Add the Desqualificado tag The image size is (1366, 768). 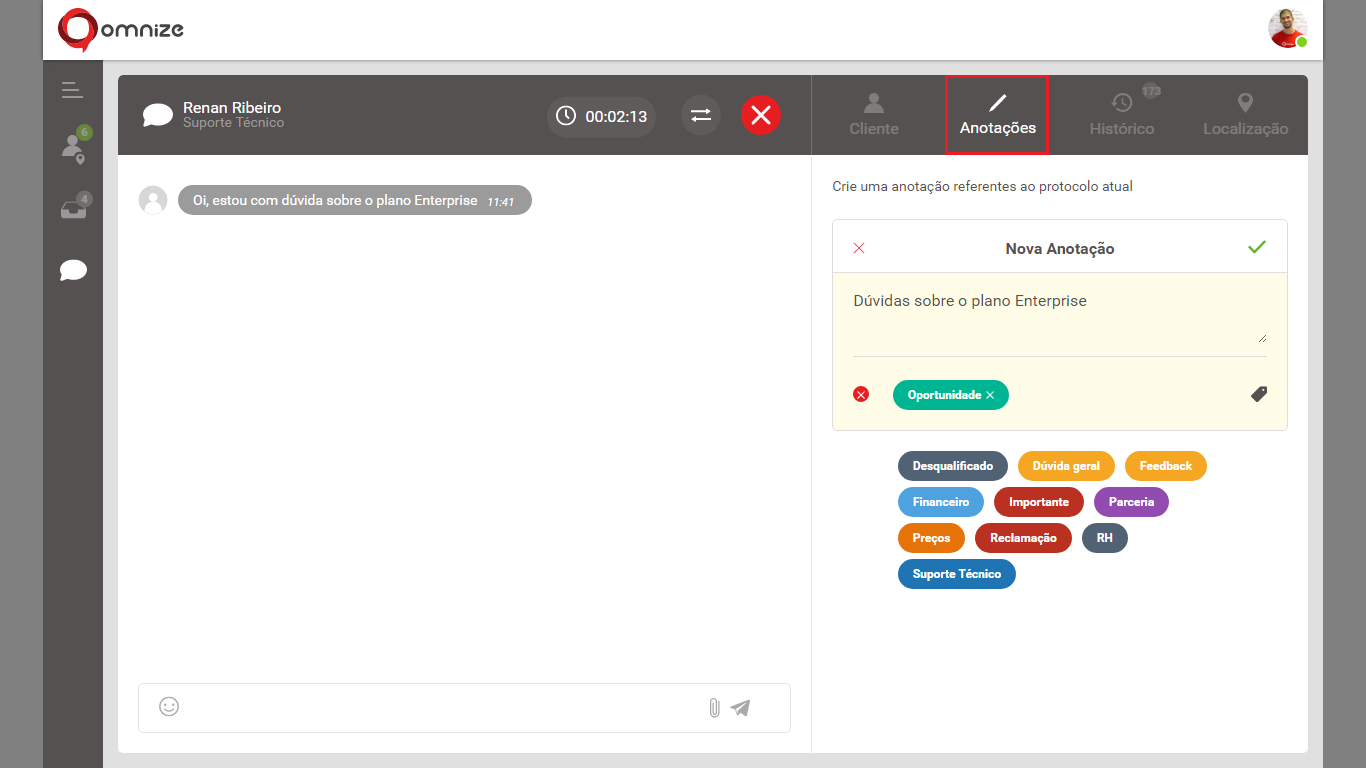953,466
